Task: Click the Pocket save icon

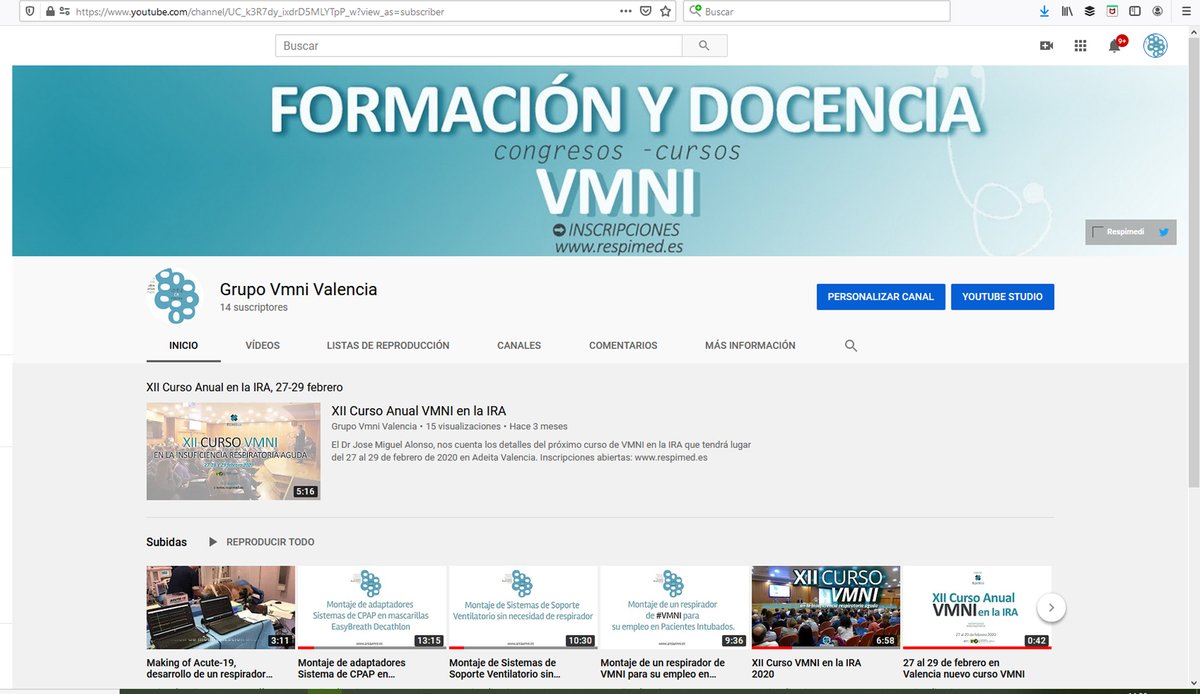Action: (646, 12)
